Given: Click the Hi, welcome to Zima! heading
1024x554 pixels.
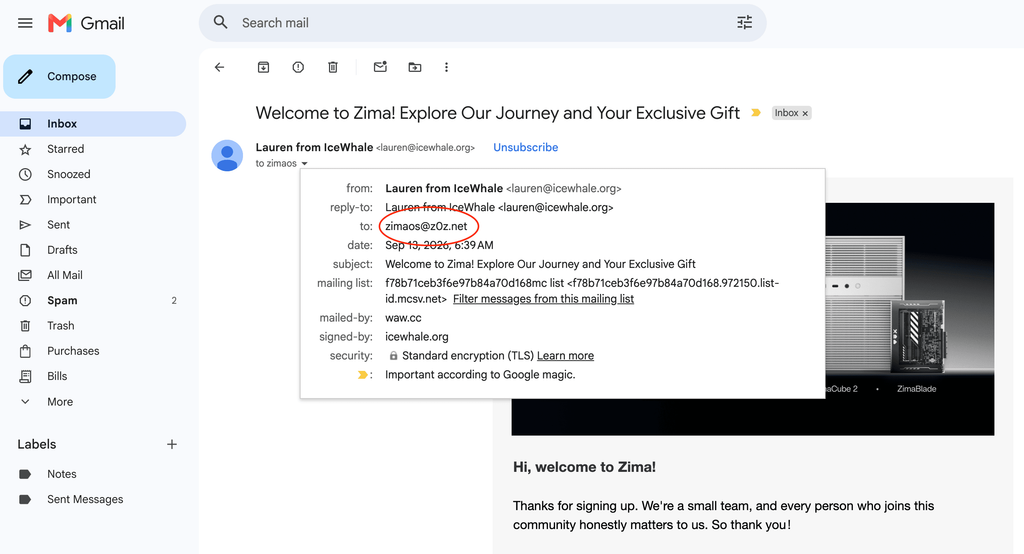Looking at the screenshot, I should [x=584, y=467].
